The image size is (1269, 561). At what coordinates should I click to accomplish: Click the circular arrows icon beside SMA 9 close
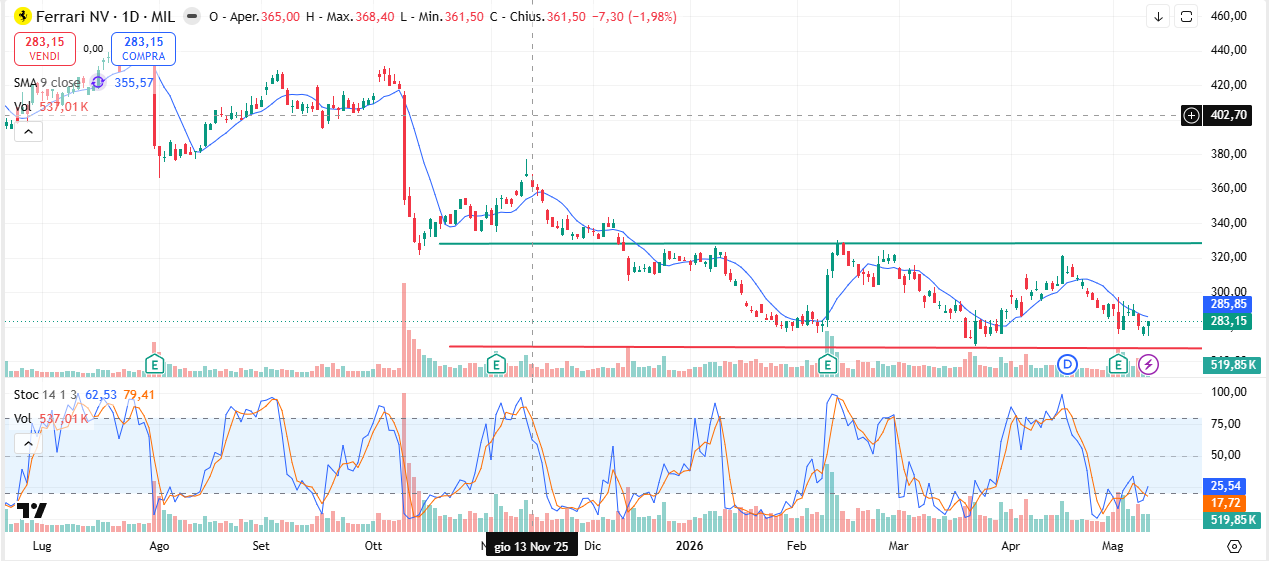pos(98,82)
